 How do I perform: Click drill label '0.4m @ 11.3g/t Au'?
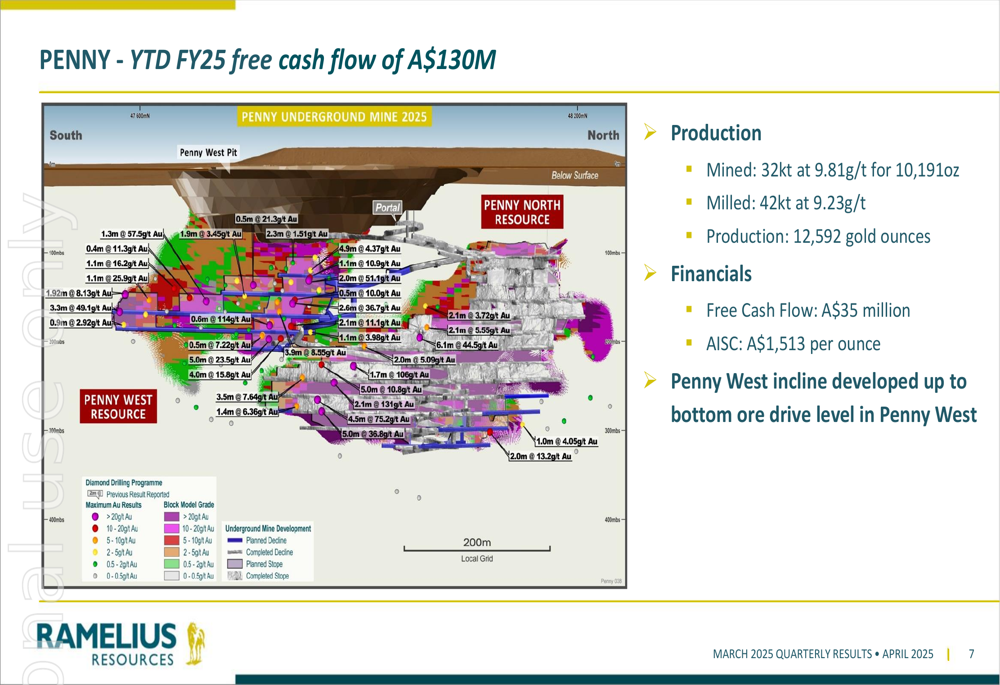(117, 249)
